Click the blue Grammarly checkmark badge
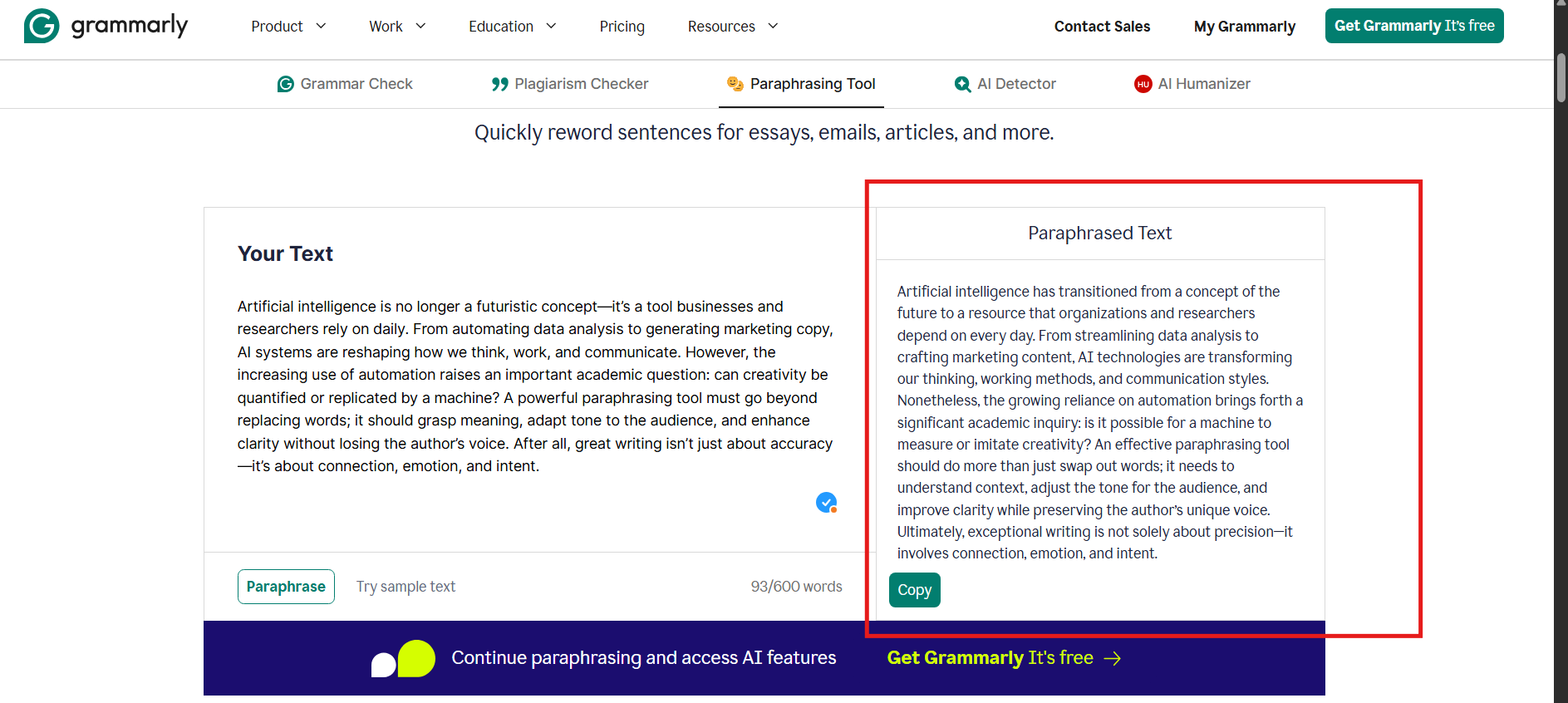This screenshot has width=1568, height=703. click(826, 502)
